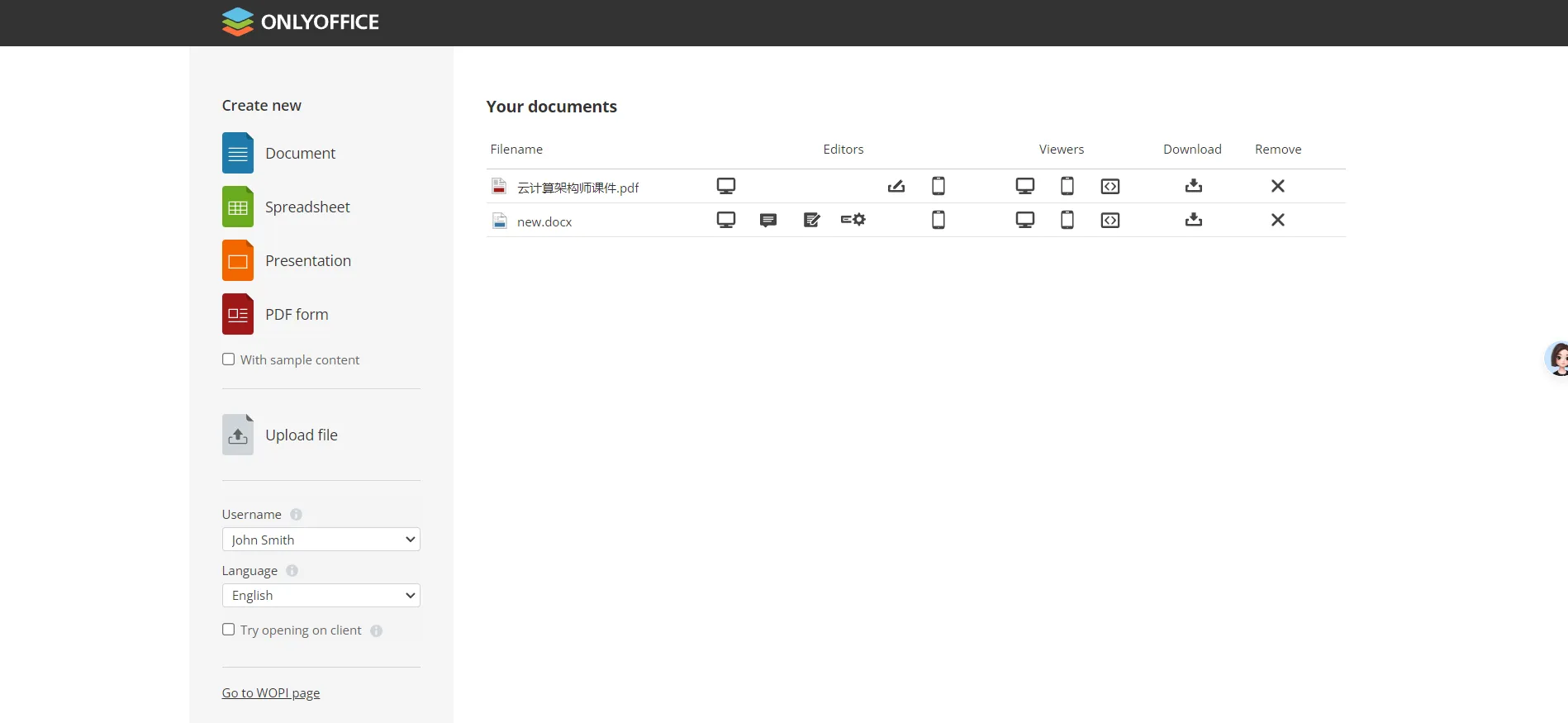Open new.docx in comment mode
This screenshot has width=1568, height=723.
(x=768, y=220)
